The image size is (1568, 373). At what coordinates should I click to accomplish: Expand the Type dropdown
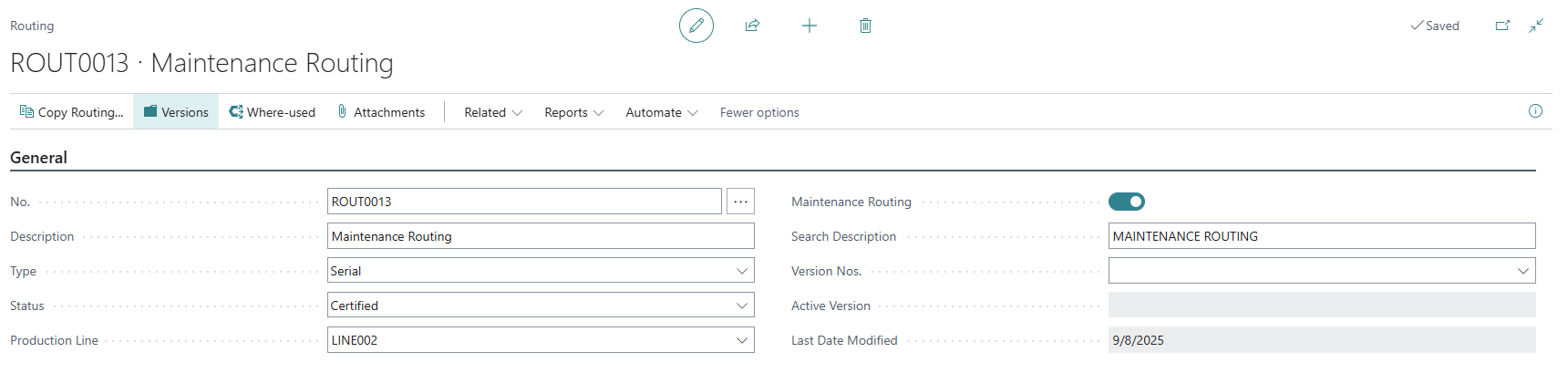(x=742, y=271)
